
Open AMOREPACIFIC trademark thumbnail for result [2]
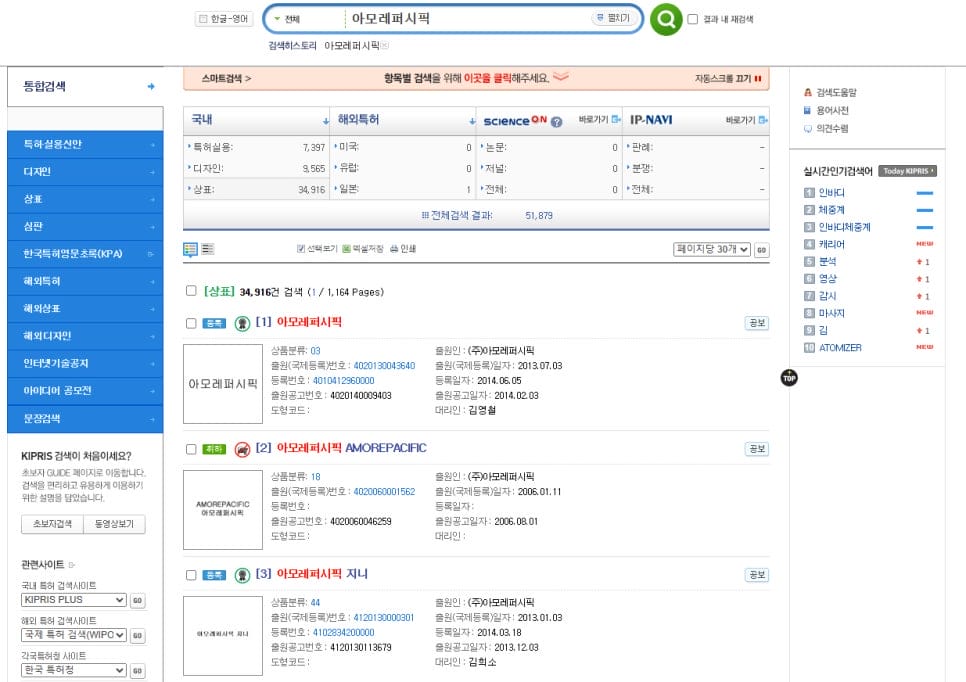[x=223, y=509]
